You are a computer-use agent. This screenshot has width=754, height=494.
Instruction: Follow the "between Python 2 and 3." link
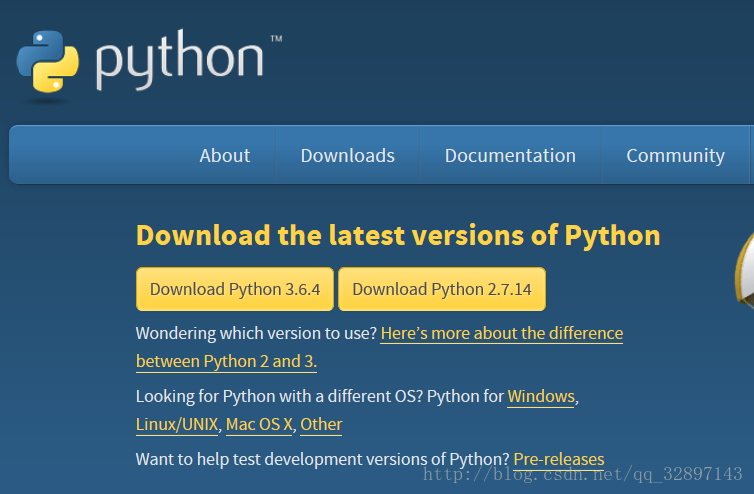(226, 361)
